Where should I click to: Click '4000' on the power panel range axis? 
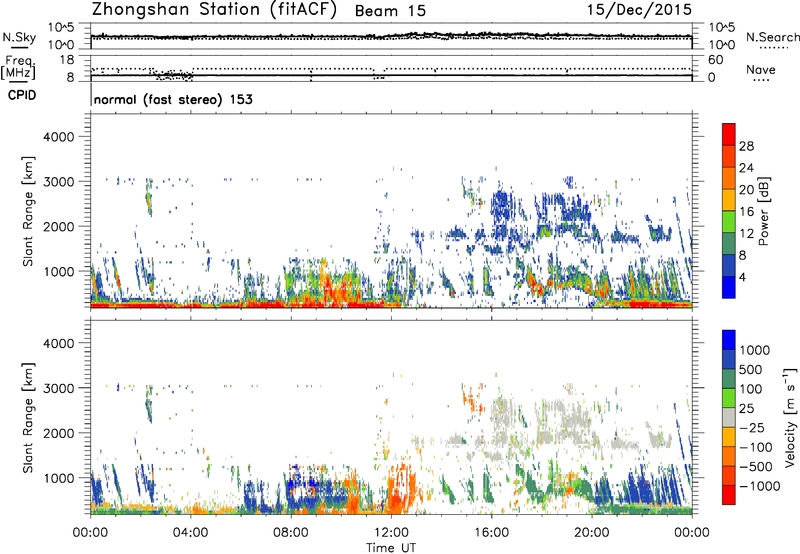pyautogui.click(x=58, y=137)
